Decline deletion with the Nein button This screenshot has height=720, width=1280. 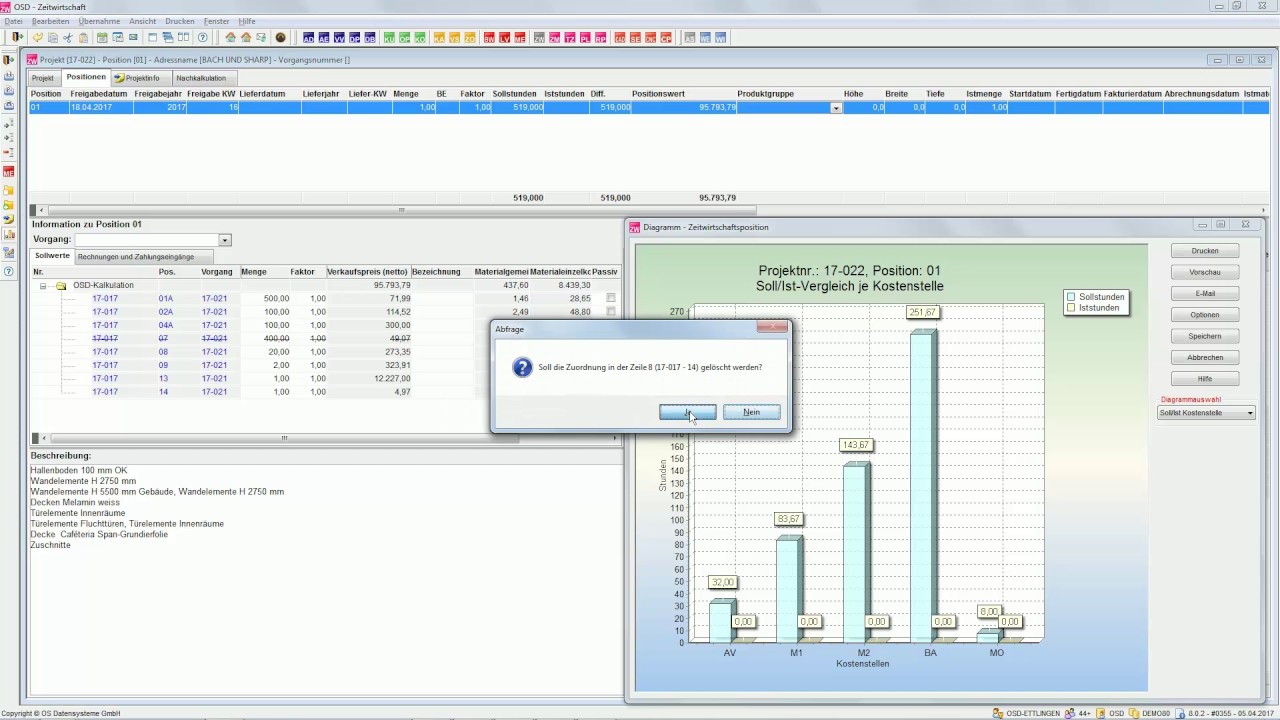tap(752, 412)
